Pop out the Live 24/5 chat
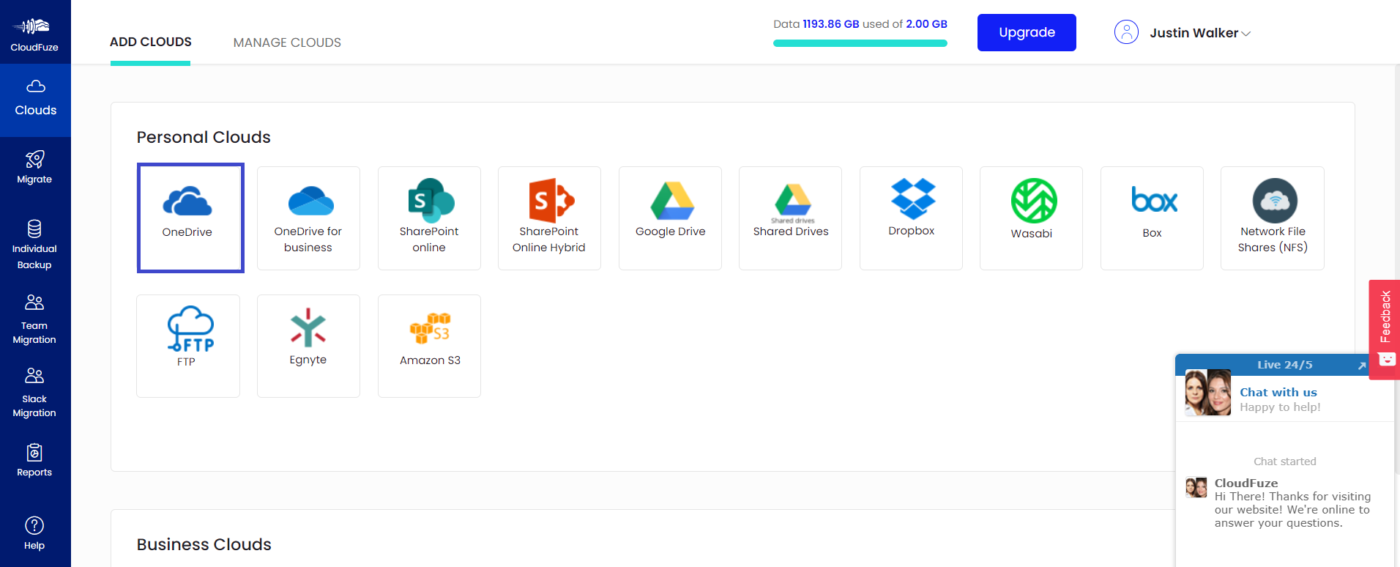Viewport: 1400px width, 567px height. click(x=1361, y=366)
